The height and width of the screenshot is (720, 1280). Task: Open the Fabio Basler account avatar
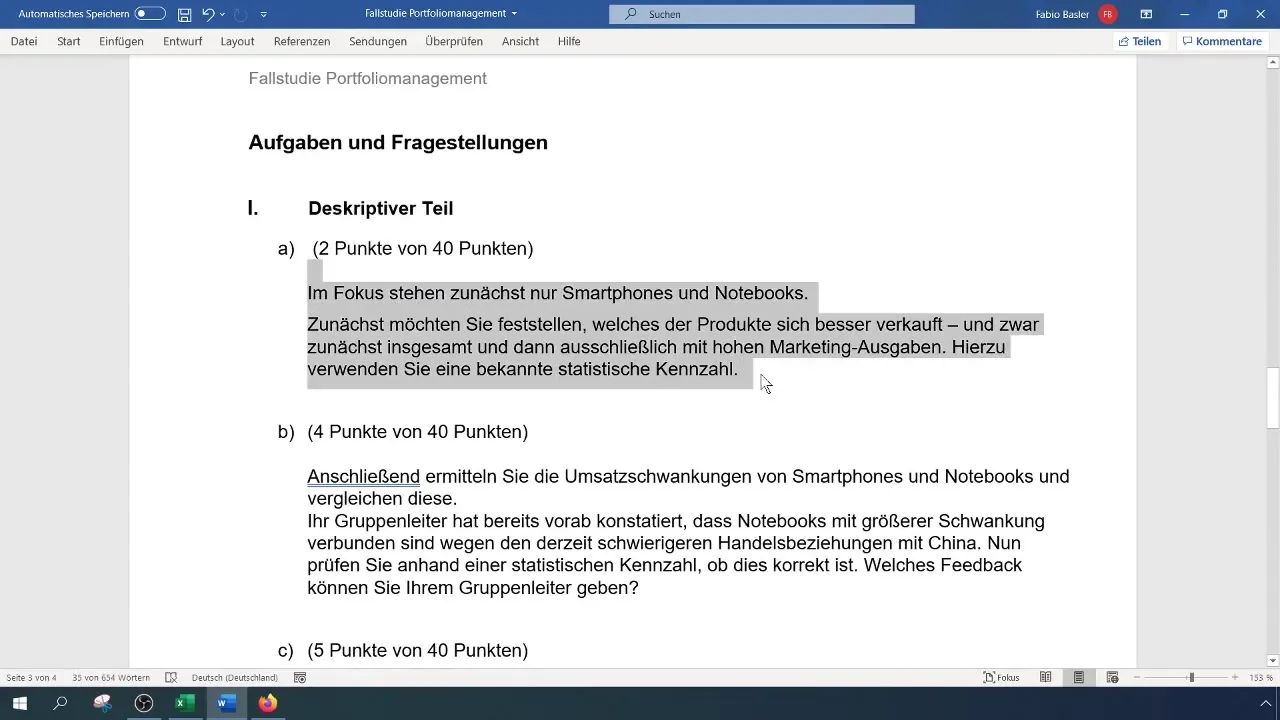(1108, 14)
